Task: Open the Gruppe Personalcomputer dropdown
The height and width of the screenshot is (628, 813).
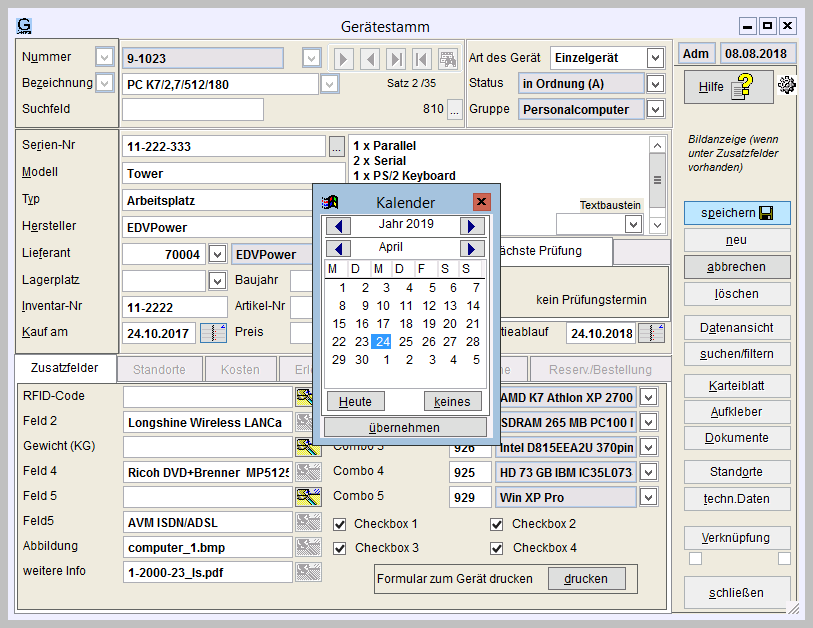Action: click(x=655, y=110)
